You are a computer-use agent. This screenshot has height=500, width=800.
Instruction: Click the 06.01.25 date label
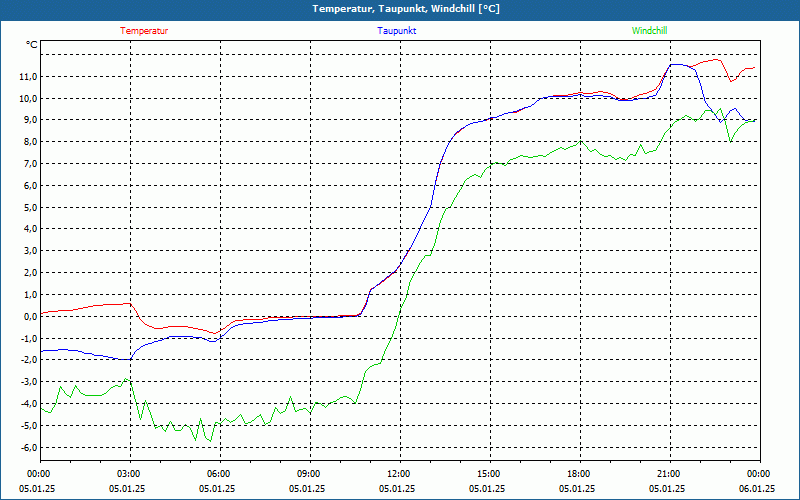pos(757,488)
